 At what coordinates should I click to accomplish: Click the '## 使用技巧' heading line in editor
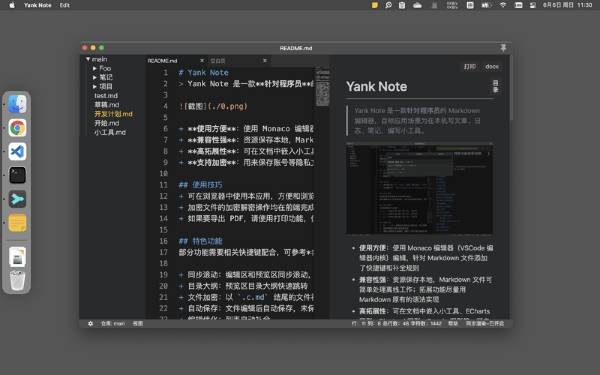[x=200, y=185]
